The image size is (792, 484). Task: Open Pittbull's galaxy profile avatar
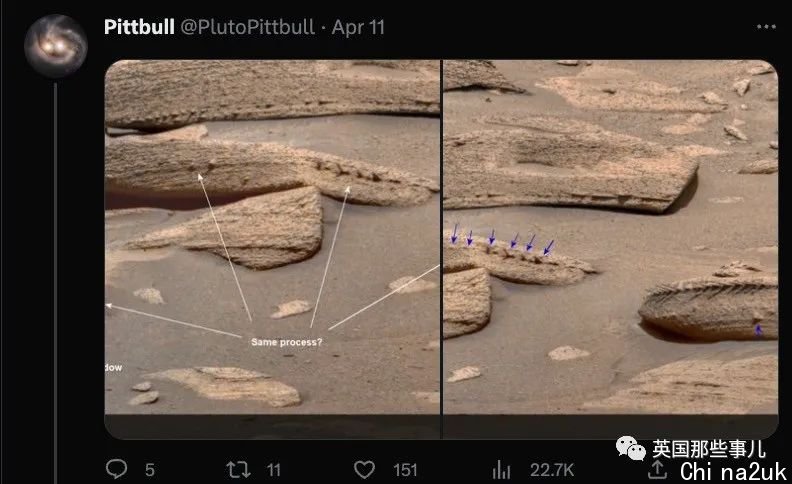pos(55,46)
